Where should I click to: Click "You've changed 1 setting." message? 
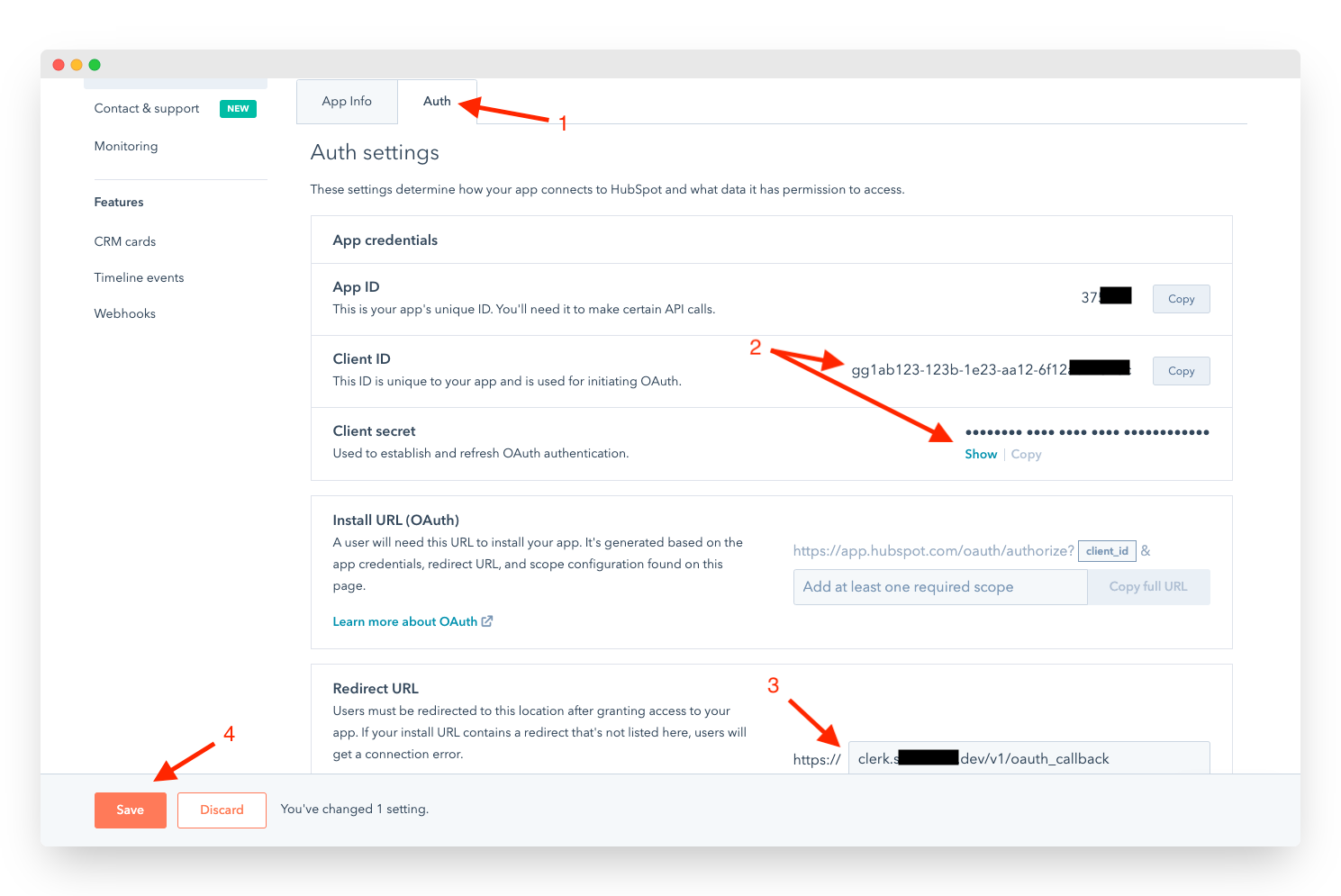pos(355,810)
